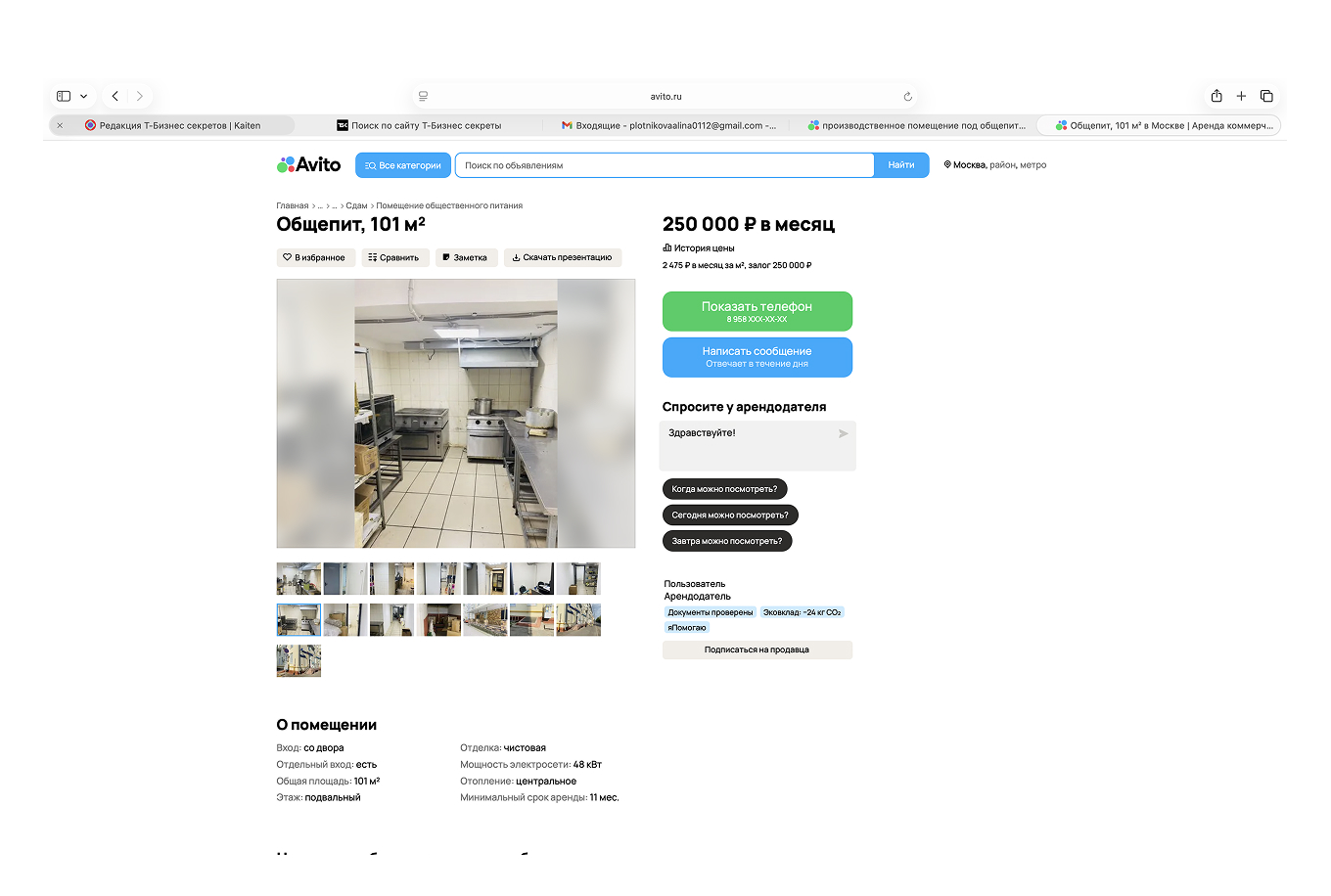Send message with arrow icon in chat box

[x=844, y=433]
